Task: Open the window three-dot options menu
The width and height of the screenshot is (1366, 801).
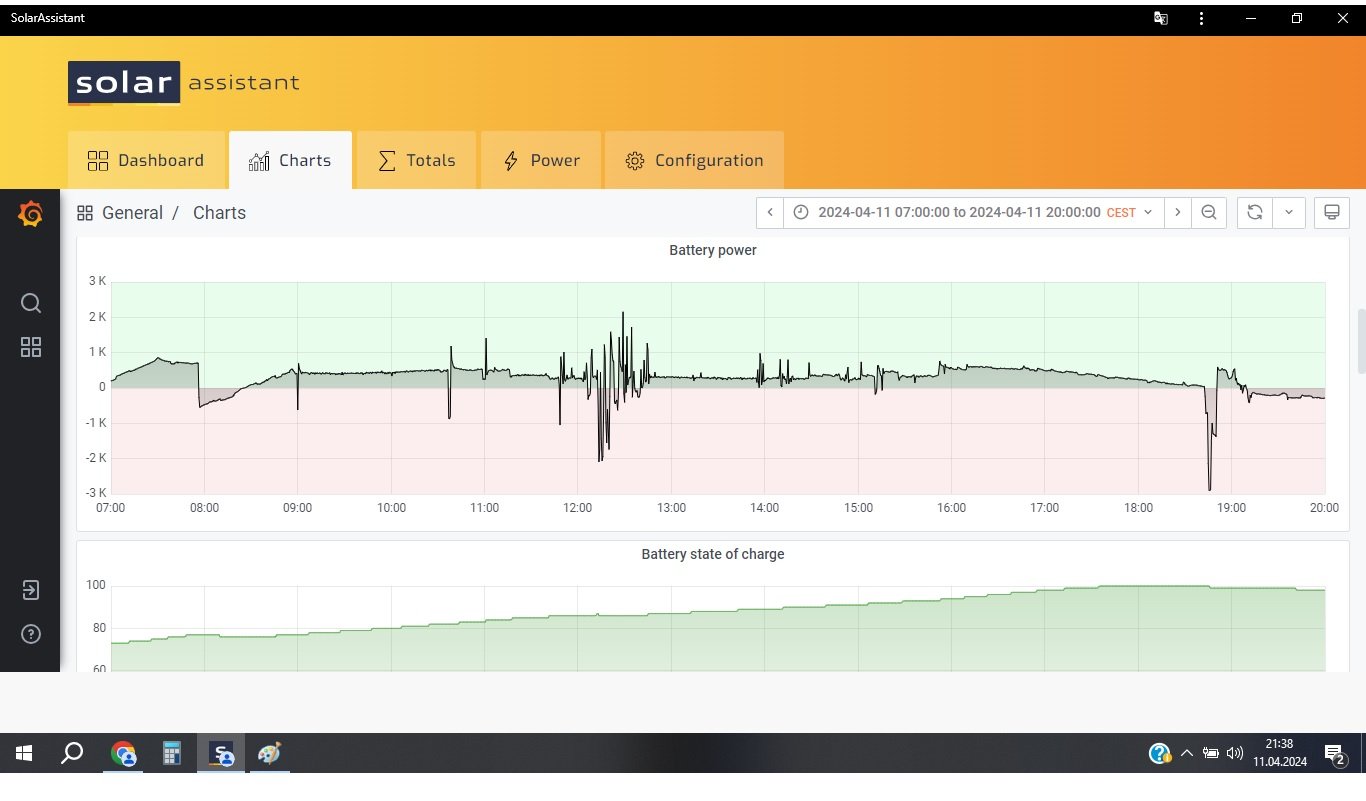Action: 1201,18
